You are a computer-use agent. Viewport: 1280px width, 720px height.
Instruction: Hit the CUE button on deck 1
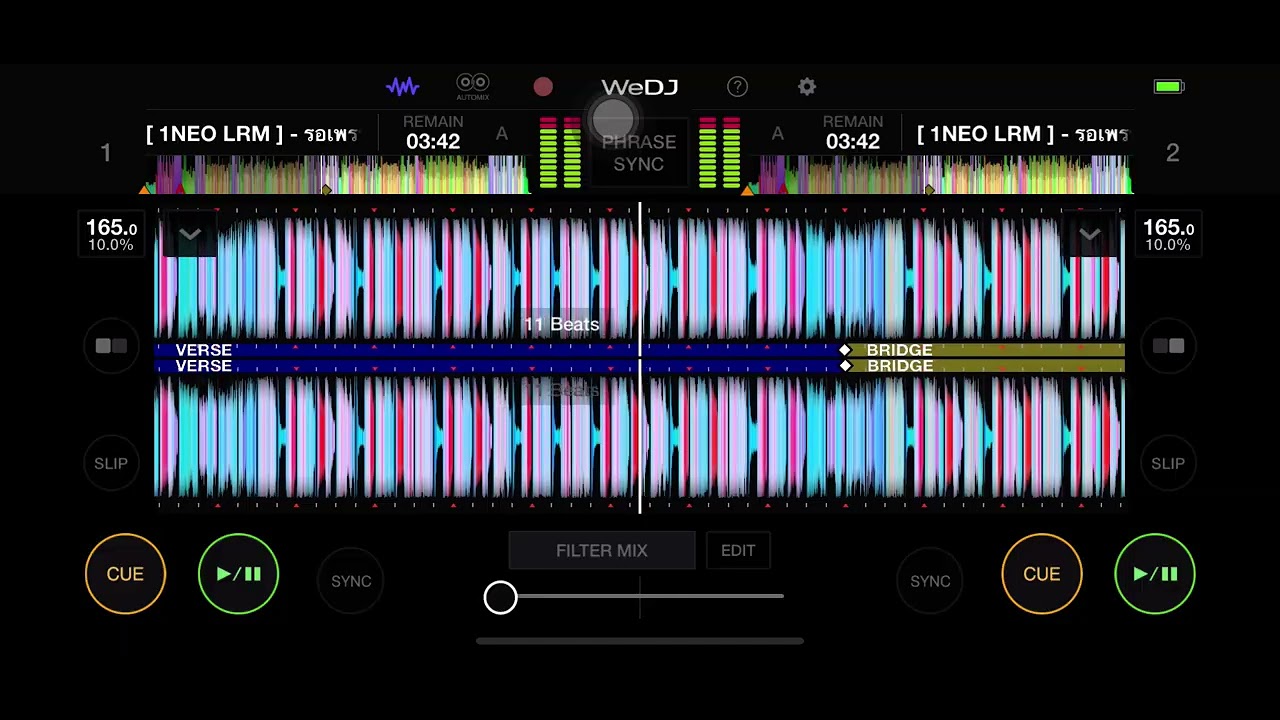[x=125, y=574]
